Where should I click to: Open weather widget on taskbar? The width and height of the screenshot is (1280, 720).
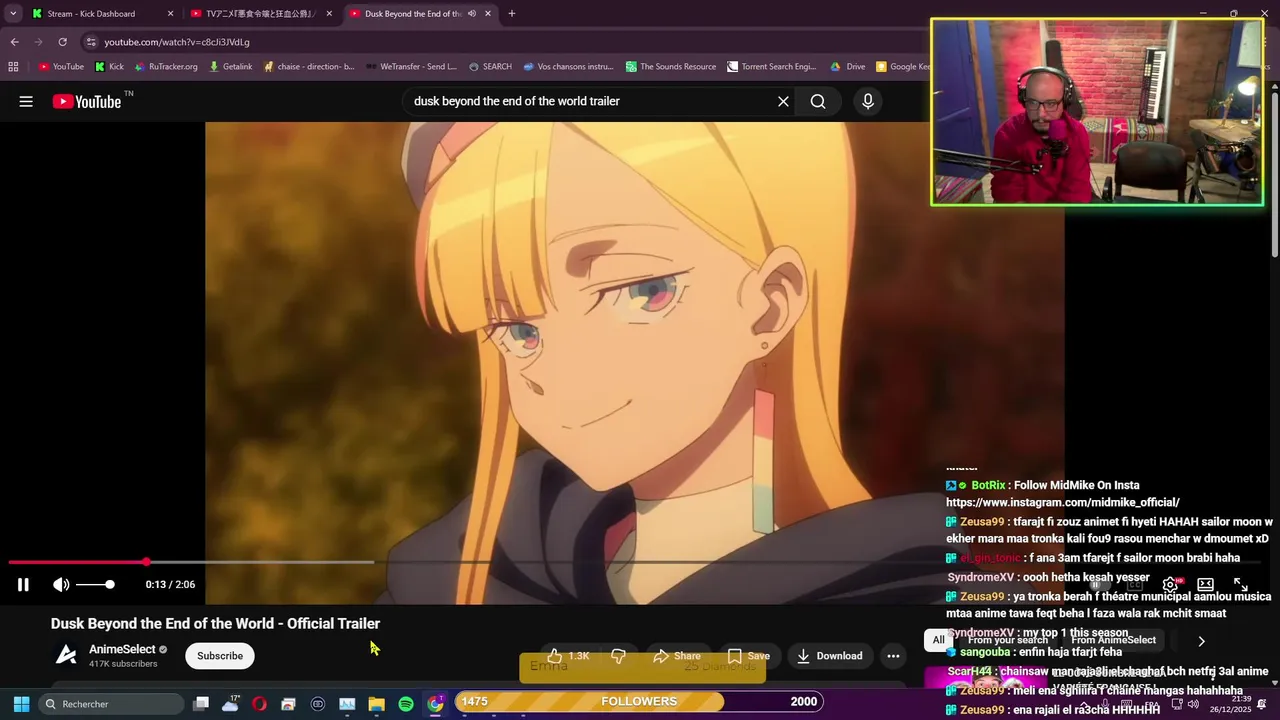click(x=230, y=703)
